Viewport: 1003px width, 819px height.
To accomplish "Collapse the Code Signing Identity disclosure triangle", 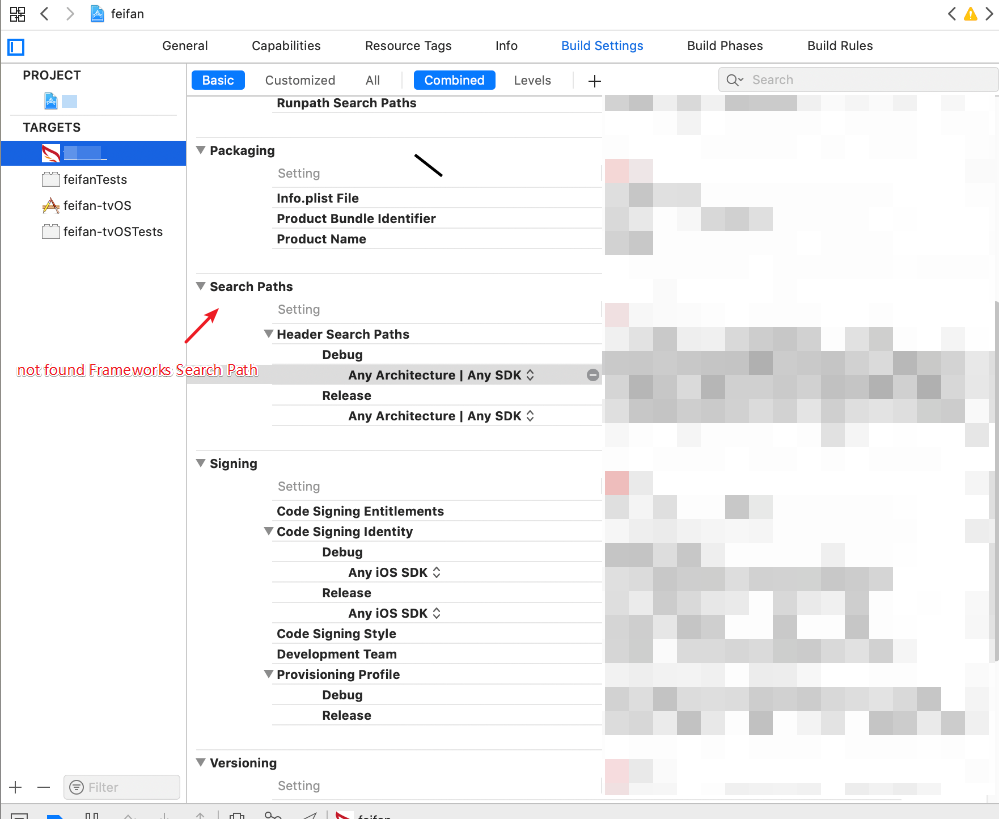I will 268,531.
